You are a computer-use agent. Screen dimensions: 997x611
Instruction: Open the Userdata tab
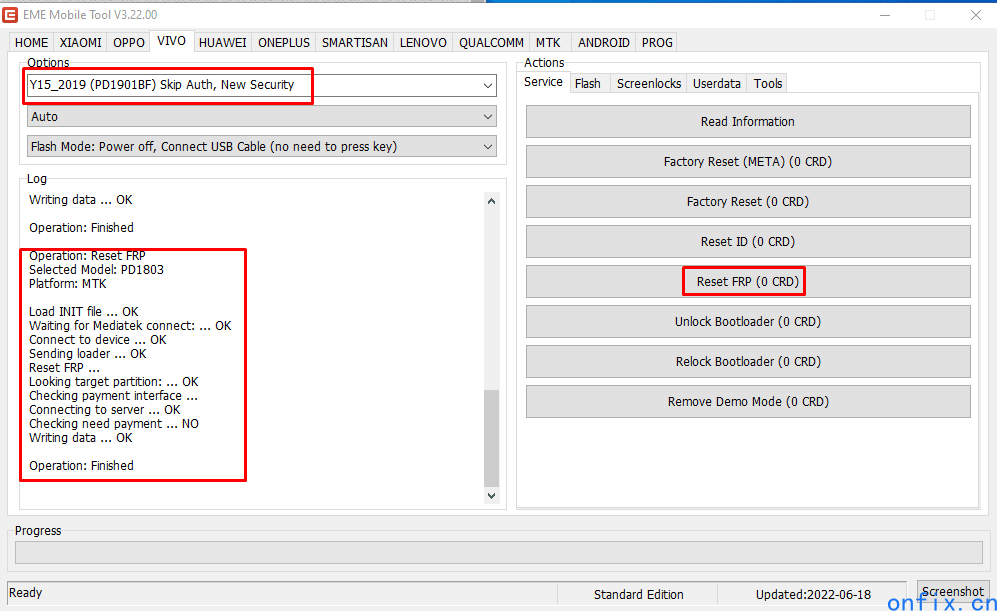click(717, 83)
